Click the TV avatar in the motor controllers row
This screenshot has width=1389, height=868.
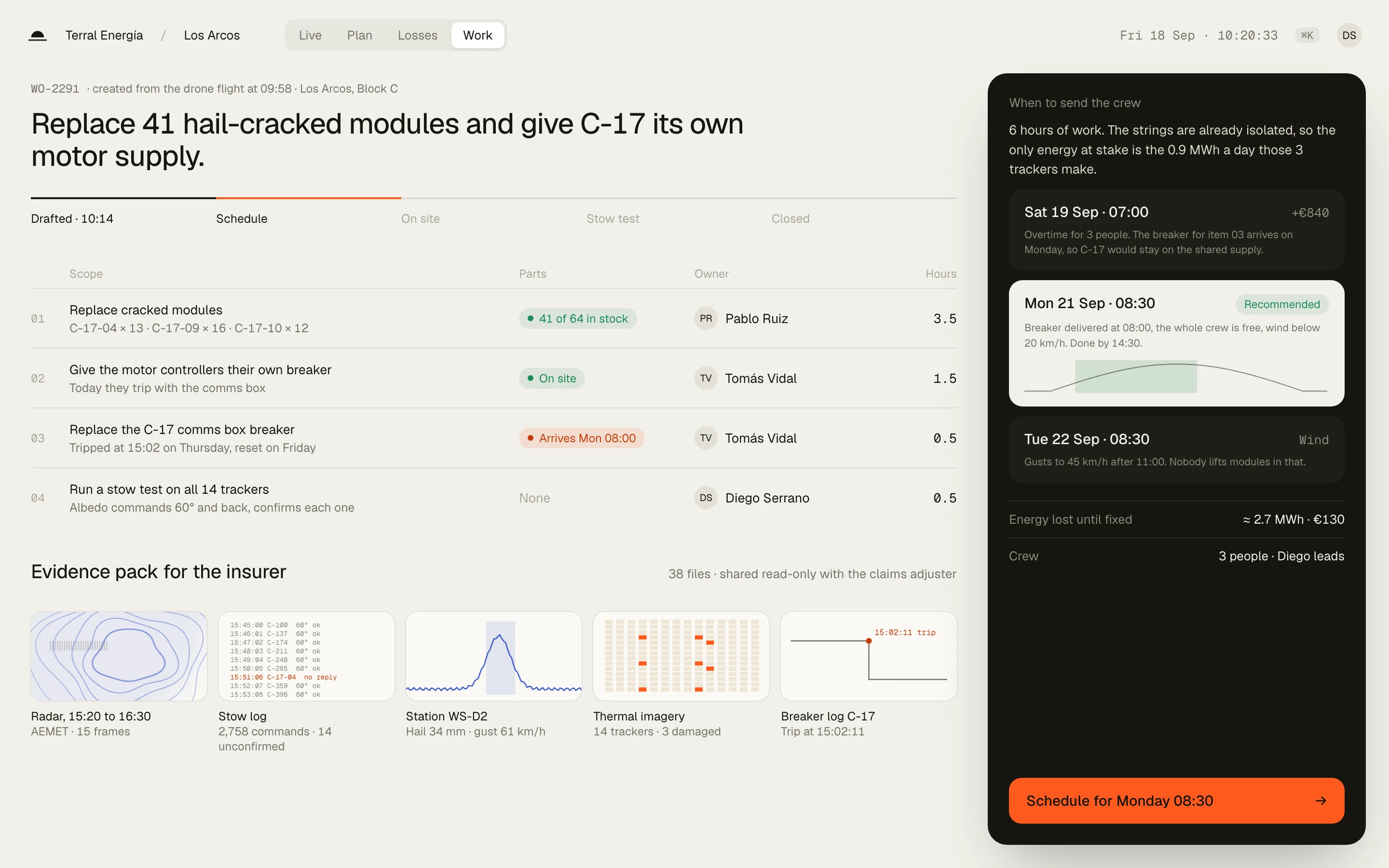(706, 379)
